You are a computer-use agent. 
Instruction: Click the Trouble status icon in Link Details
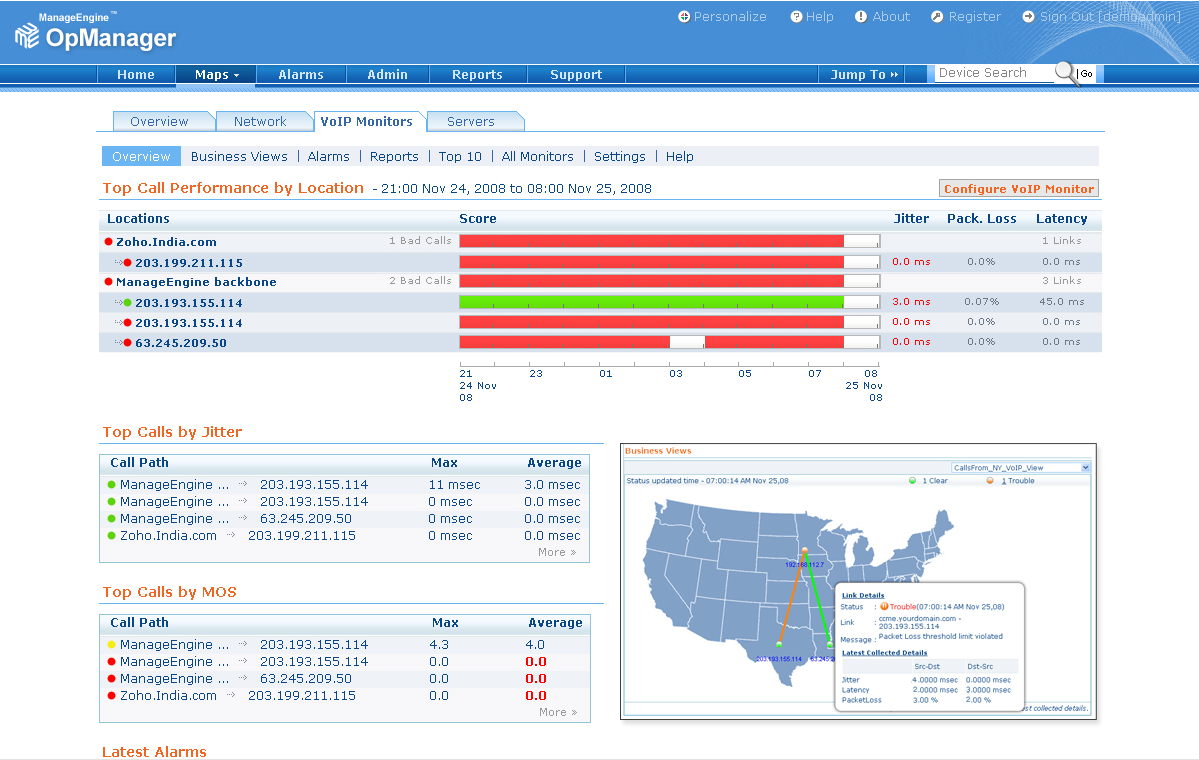884,606
